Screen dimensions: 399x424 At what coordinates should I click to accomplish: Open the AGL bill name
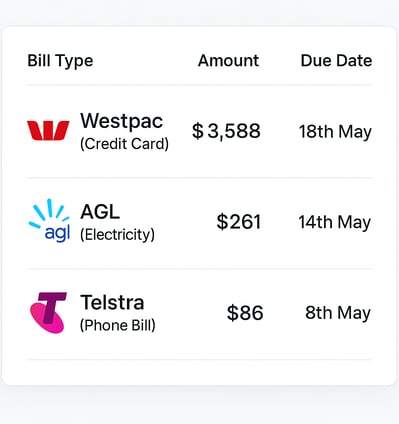coord(100,211)
